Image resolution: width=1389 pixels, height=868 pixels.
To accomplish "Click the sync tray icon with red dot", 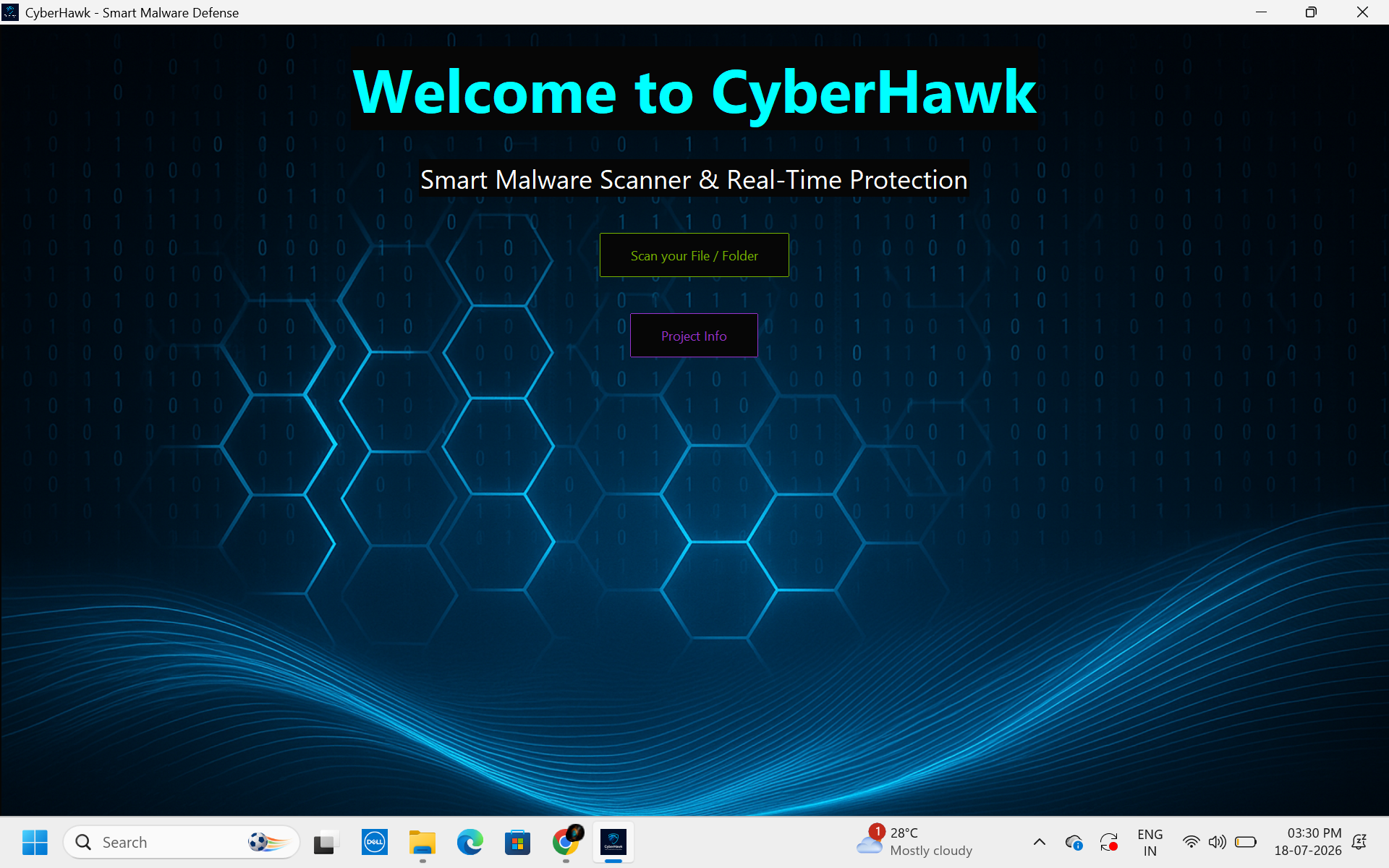I will click(1108, 842).
